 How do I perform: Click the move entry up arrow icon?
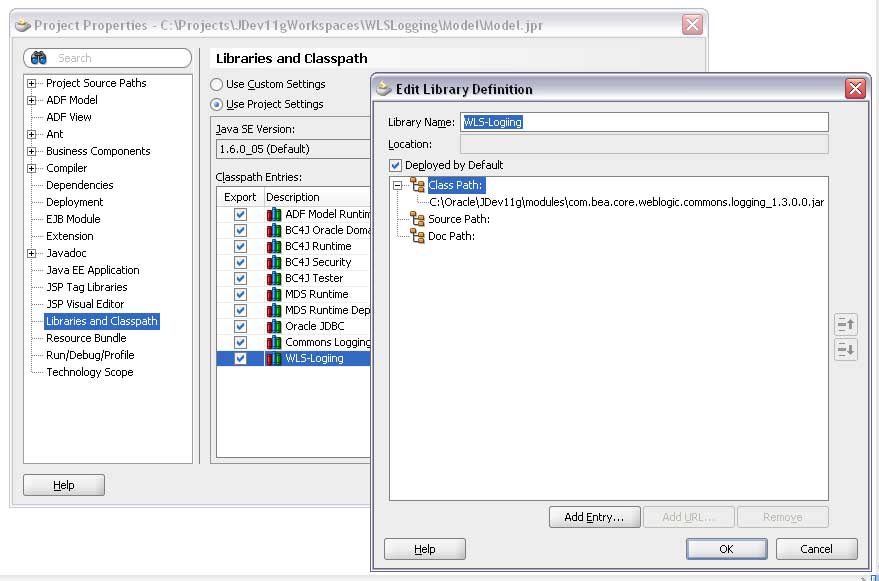coord(845,324)
